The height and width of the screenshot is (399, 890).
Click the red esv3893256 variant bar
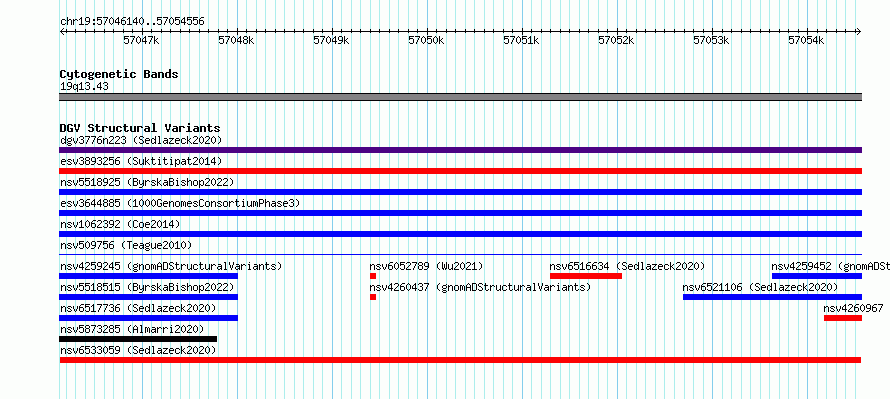pyautogui.click(x=460, y=171)
